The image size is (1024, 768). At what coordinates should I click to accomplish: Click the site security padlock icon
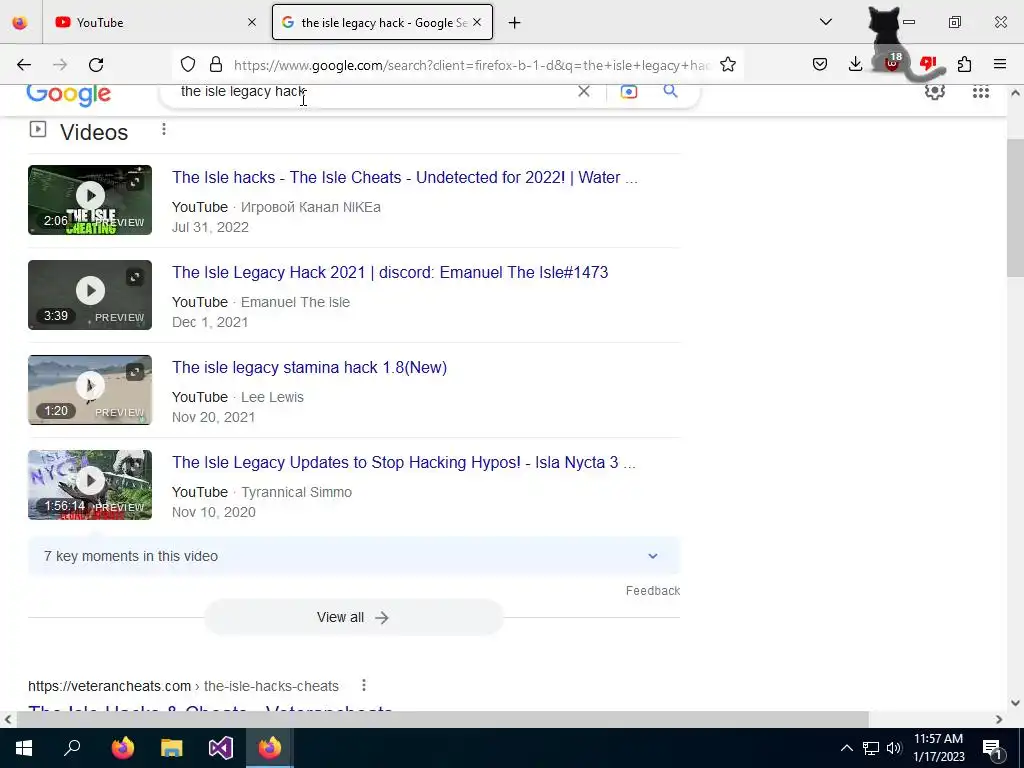coord(216,65)
